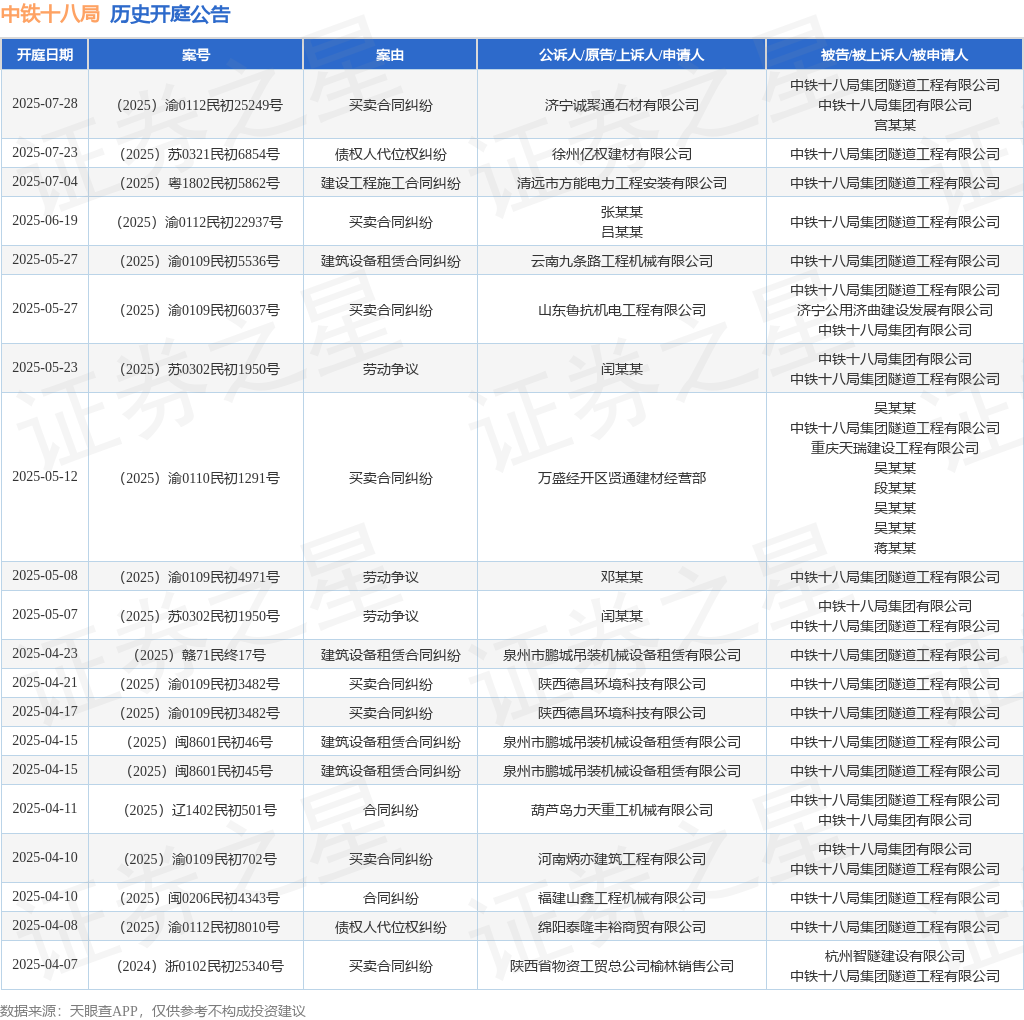Click defendant 重庆天瑞建设工程有限公司

click(894, 448)
